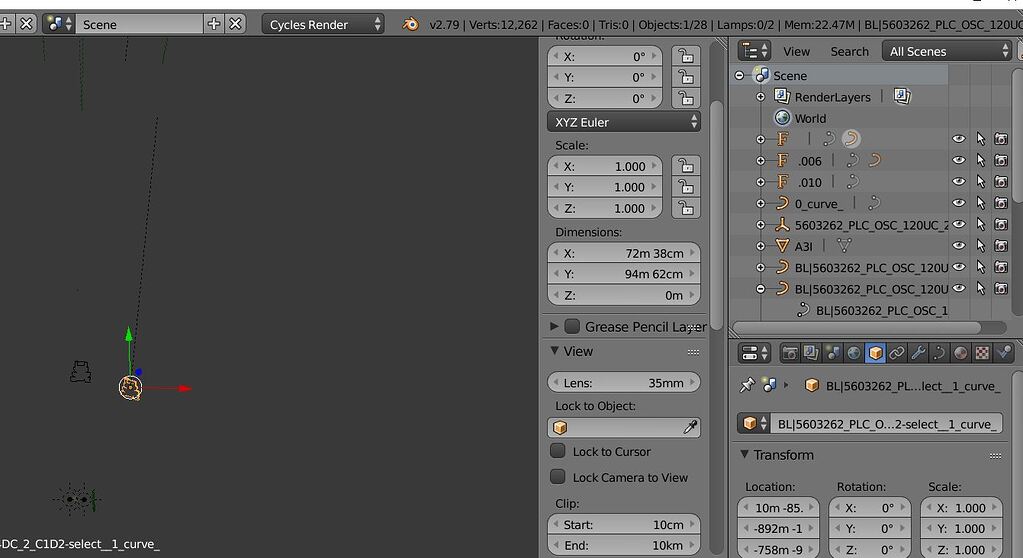Click the RenderLayers icon right of its label
The height and width of the screenshot is (558, 1023).
click(x=902, y=97)
